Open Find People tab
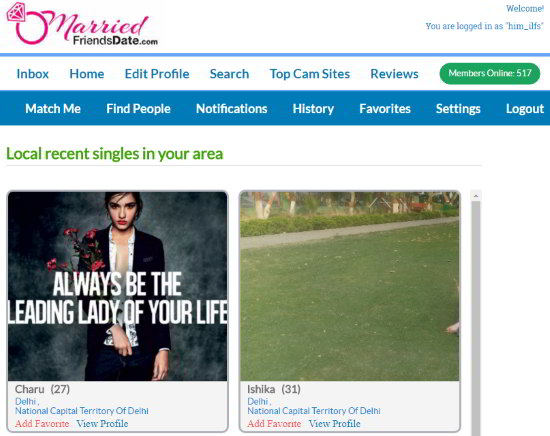Screen dimensions: 550x436 coord(138,109)
